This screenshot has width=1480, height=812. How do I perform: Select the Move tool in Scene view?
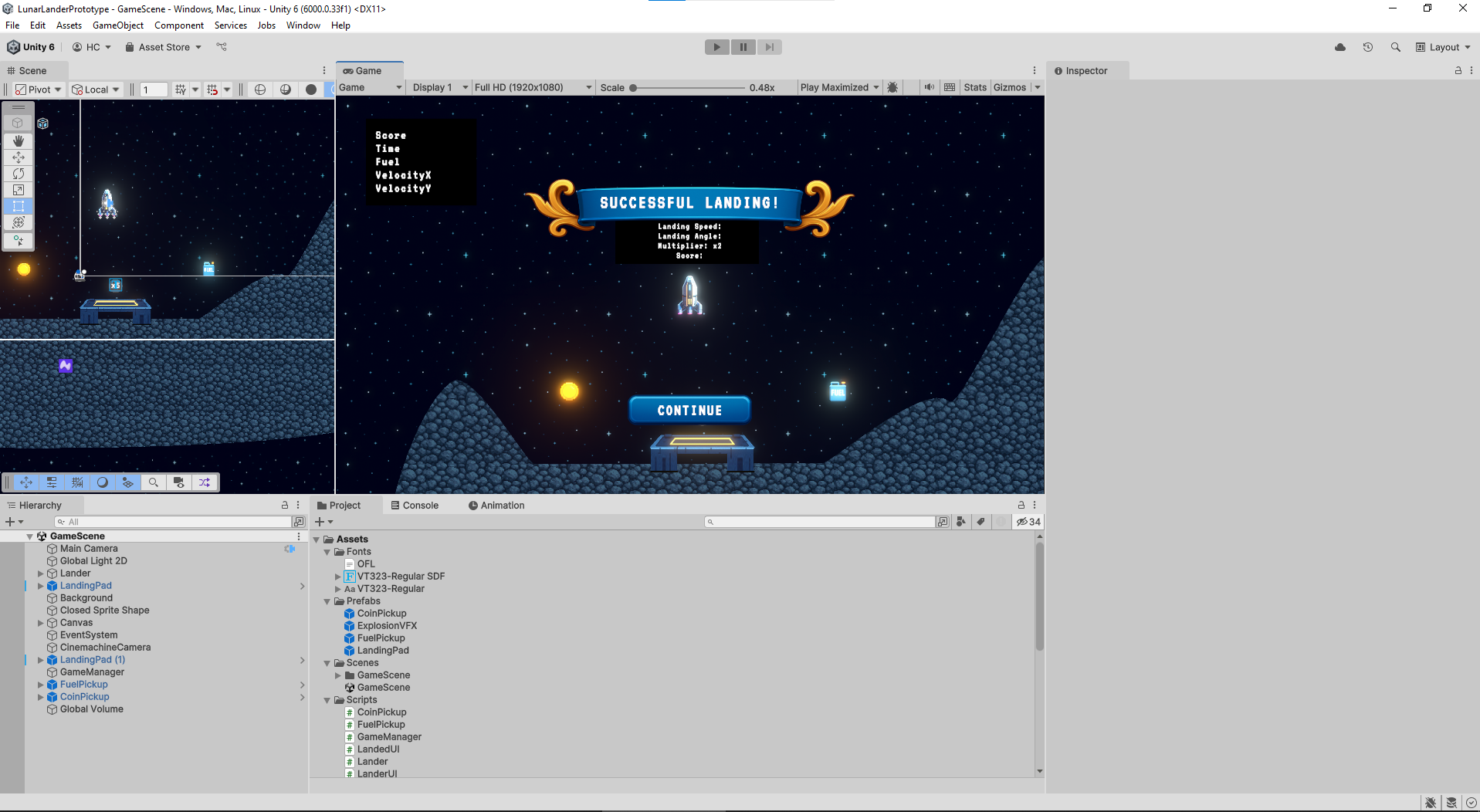tap(19, 157)
